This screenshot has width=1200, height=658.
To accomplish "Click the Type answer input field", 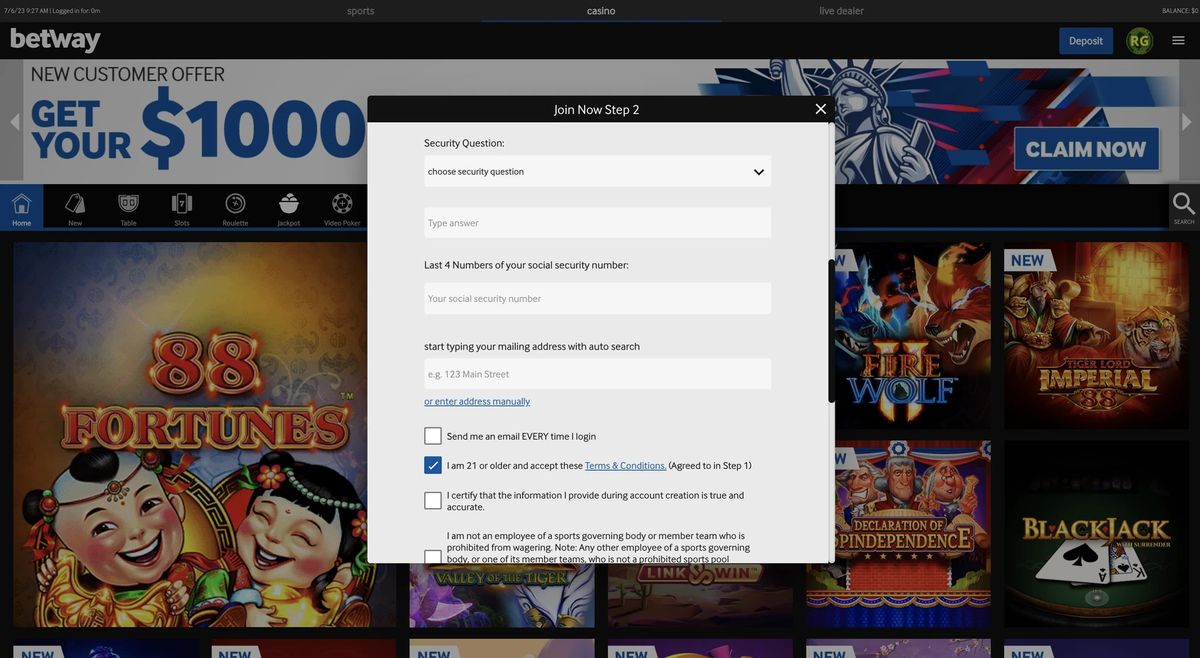I will click(597, 223).
